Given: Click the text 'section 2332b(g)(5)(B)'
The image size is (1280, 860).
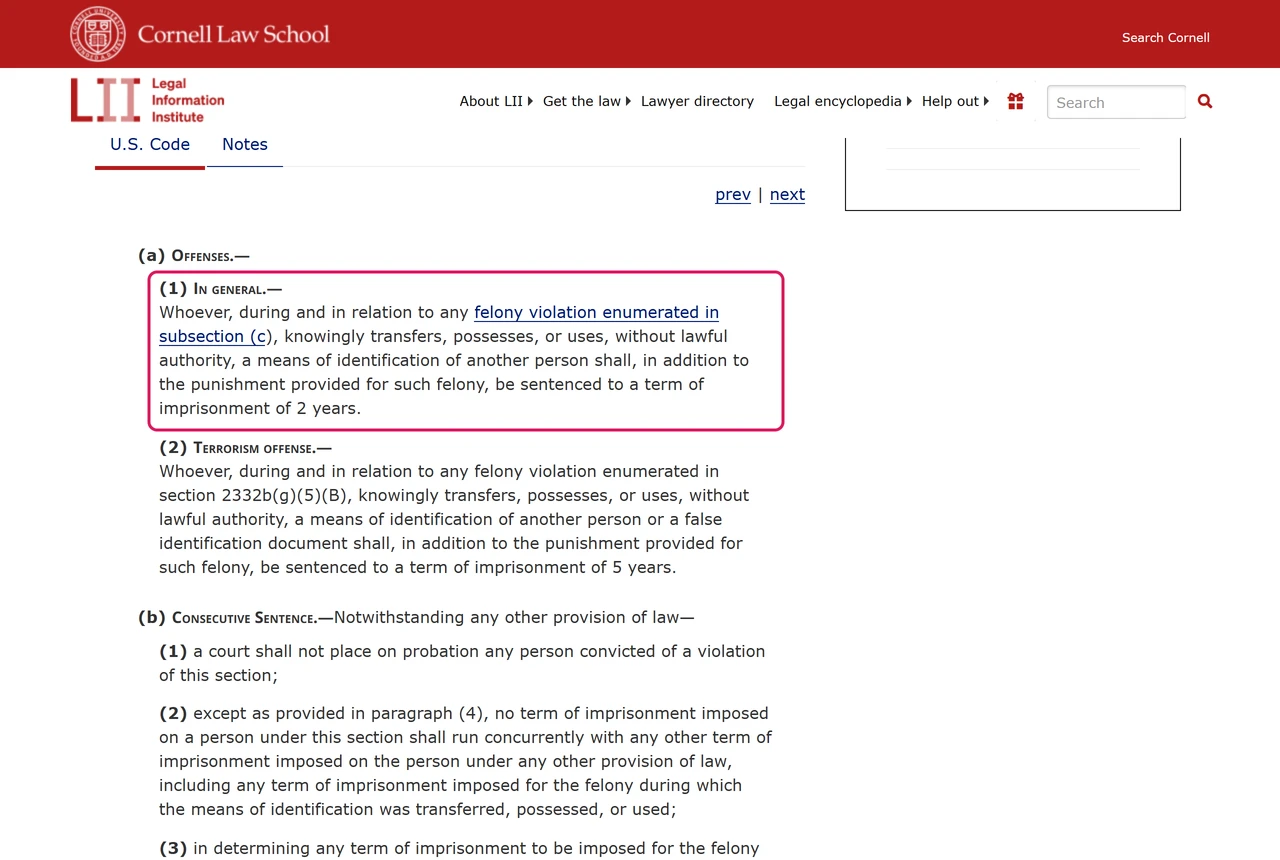Looking at the screenshot, I should point(254,495).
